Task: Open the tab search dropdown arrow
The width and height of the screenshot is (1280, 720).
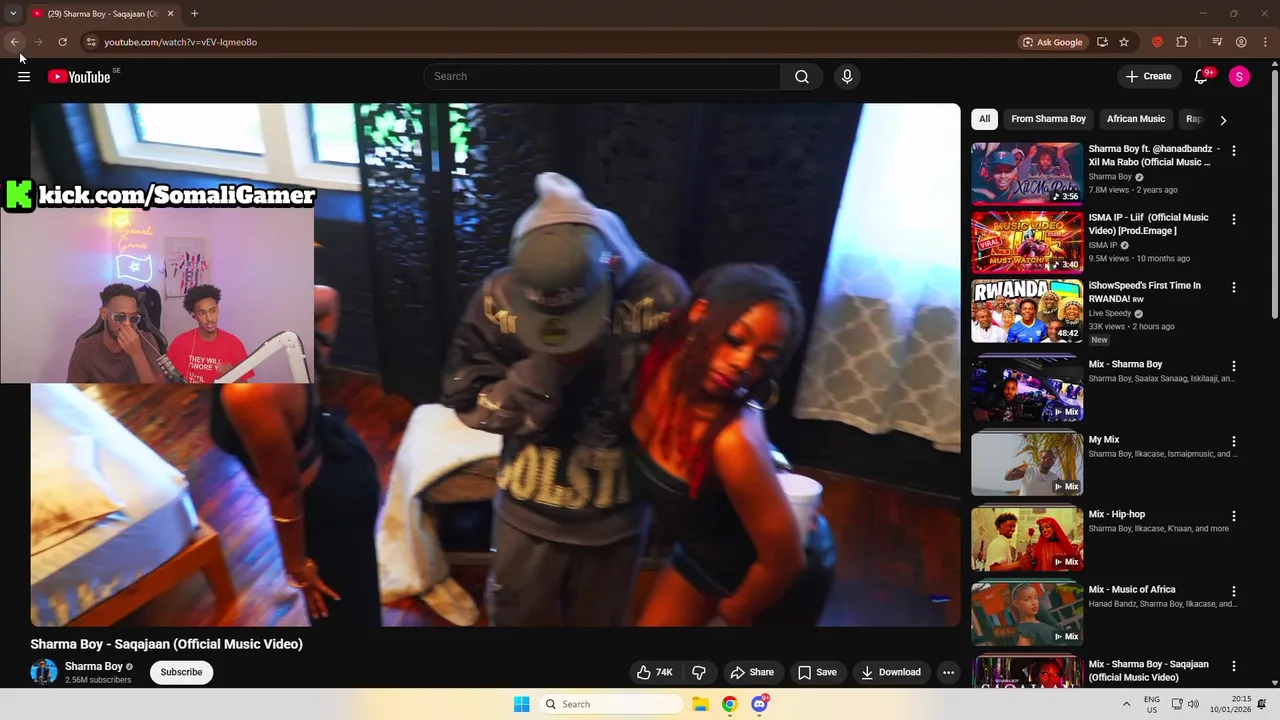Action: [13, 13]
